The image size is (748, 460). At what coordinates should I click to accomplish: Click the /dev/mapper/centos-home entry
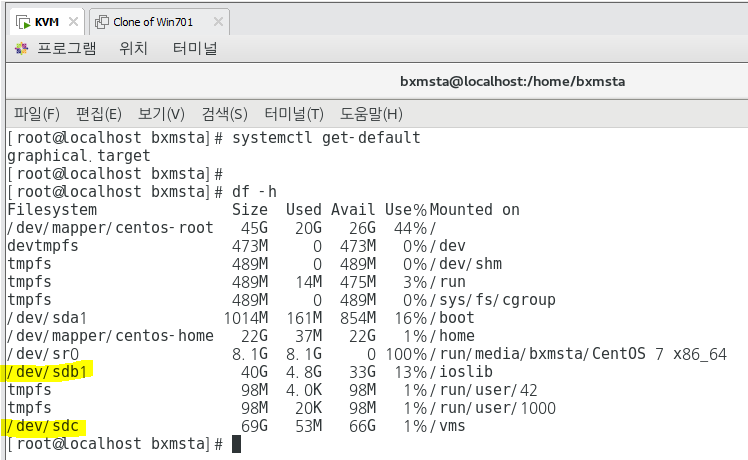pyautogui.click(x=110, y=336)
